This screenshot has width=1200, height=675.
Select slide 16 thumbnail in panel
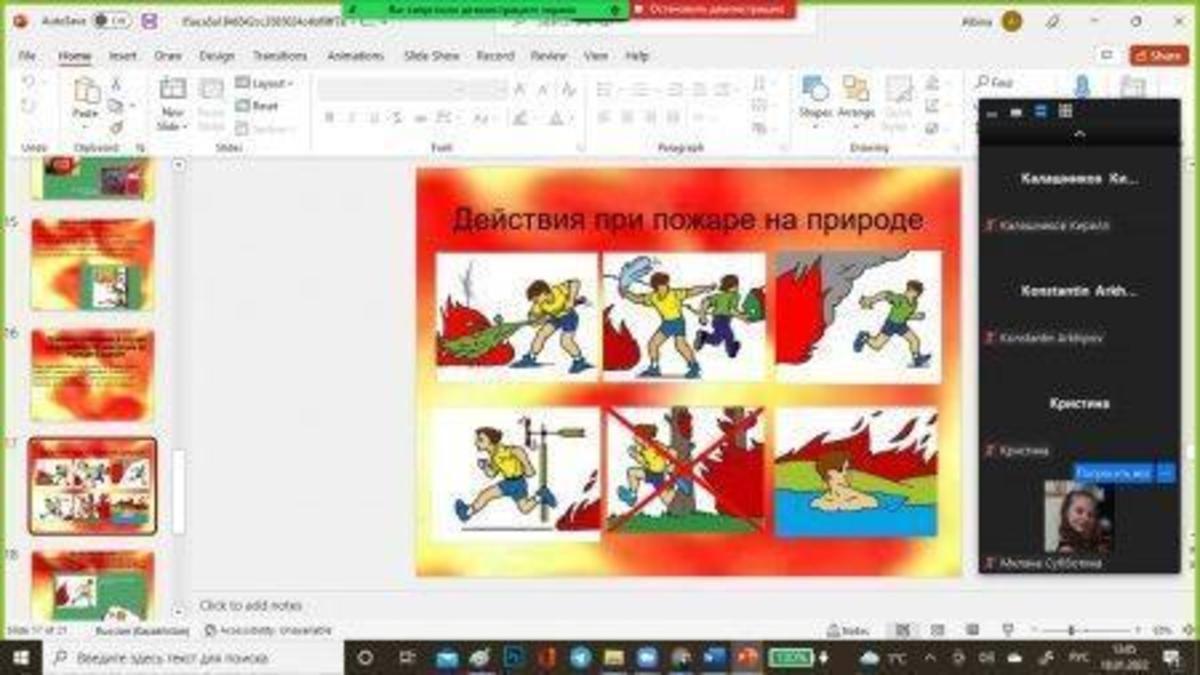[x=92, y=375]
